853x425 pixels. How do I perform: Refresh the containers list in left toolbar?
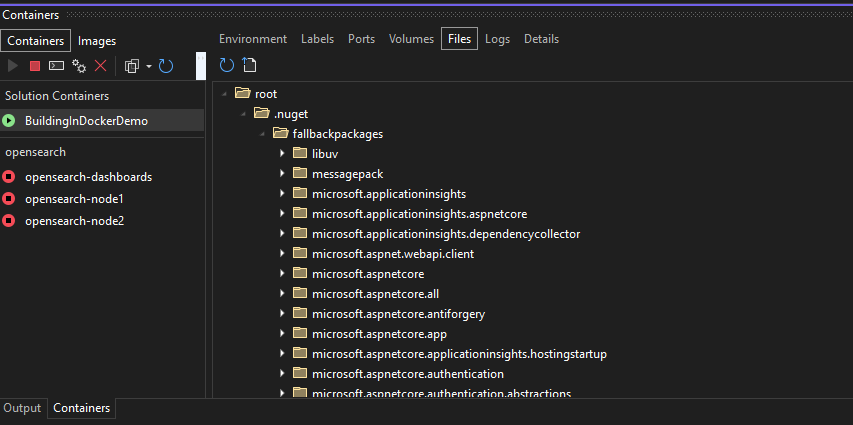(166, 66)
